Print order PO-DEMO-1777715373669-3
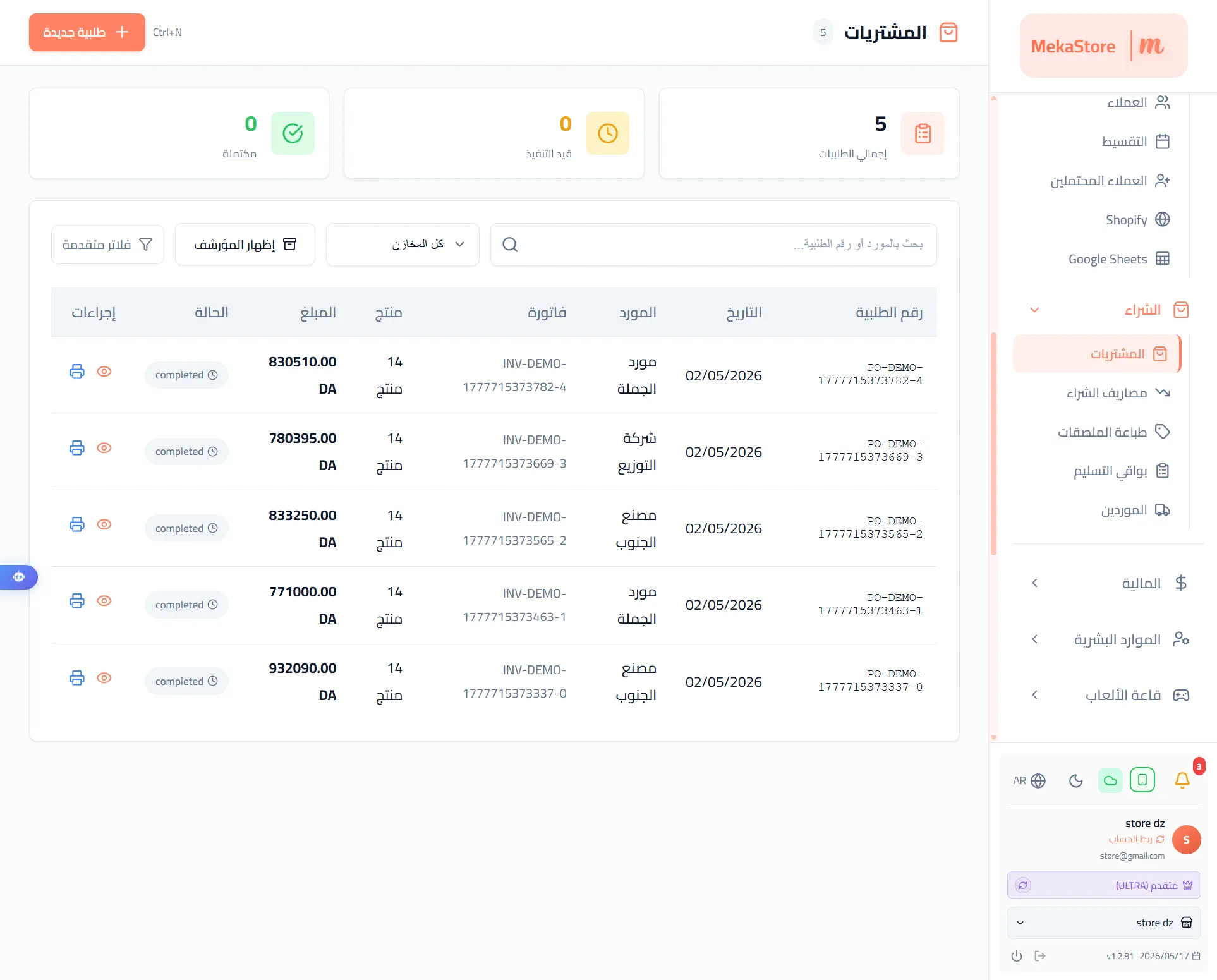 76,448
